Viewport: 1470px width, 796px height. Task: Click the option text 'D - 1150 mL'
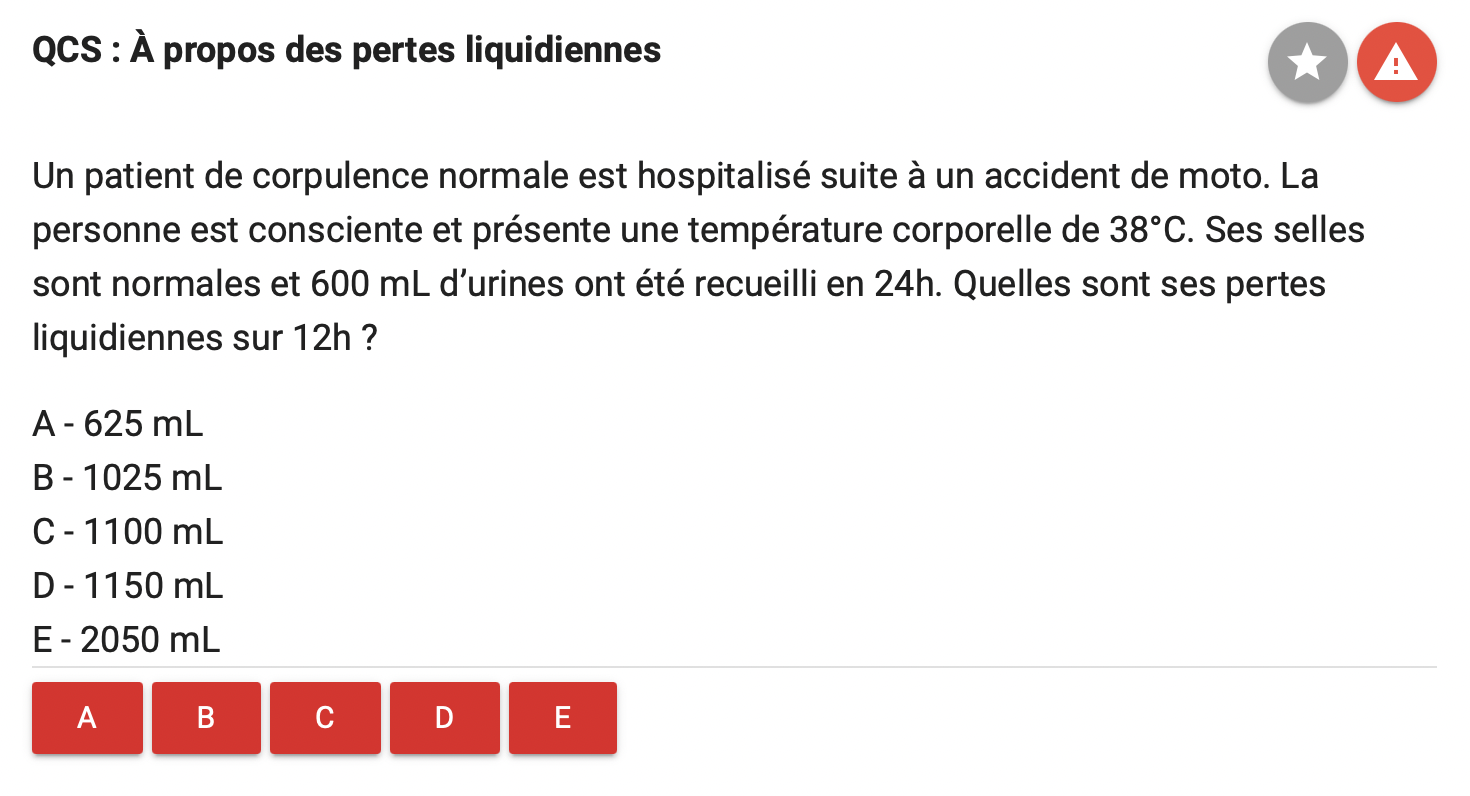pyautogui.click(x=127, y=586)
